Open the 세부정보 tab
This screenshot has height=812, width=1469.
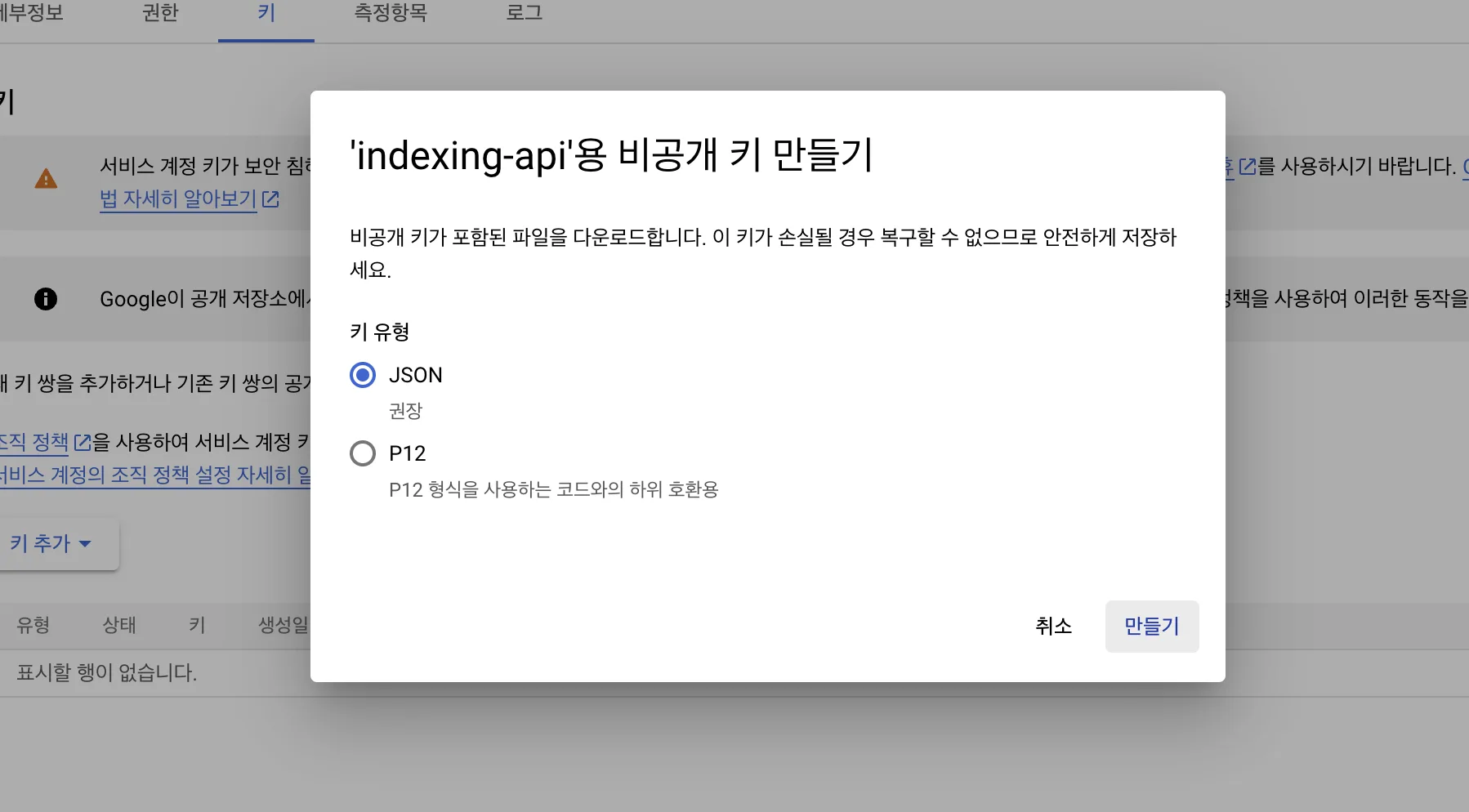[x=31, y=13]
